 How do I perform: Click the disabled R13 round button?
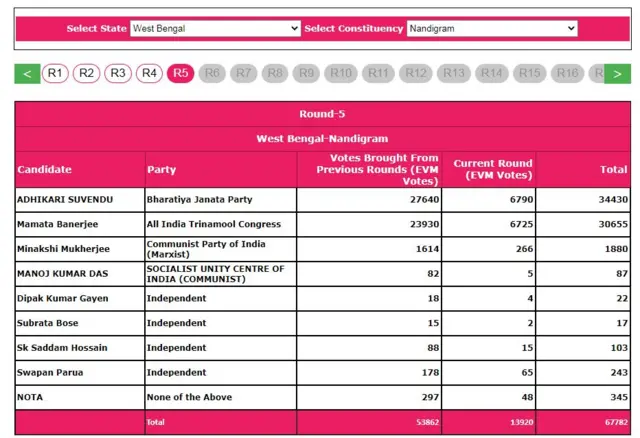453,73
